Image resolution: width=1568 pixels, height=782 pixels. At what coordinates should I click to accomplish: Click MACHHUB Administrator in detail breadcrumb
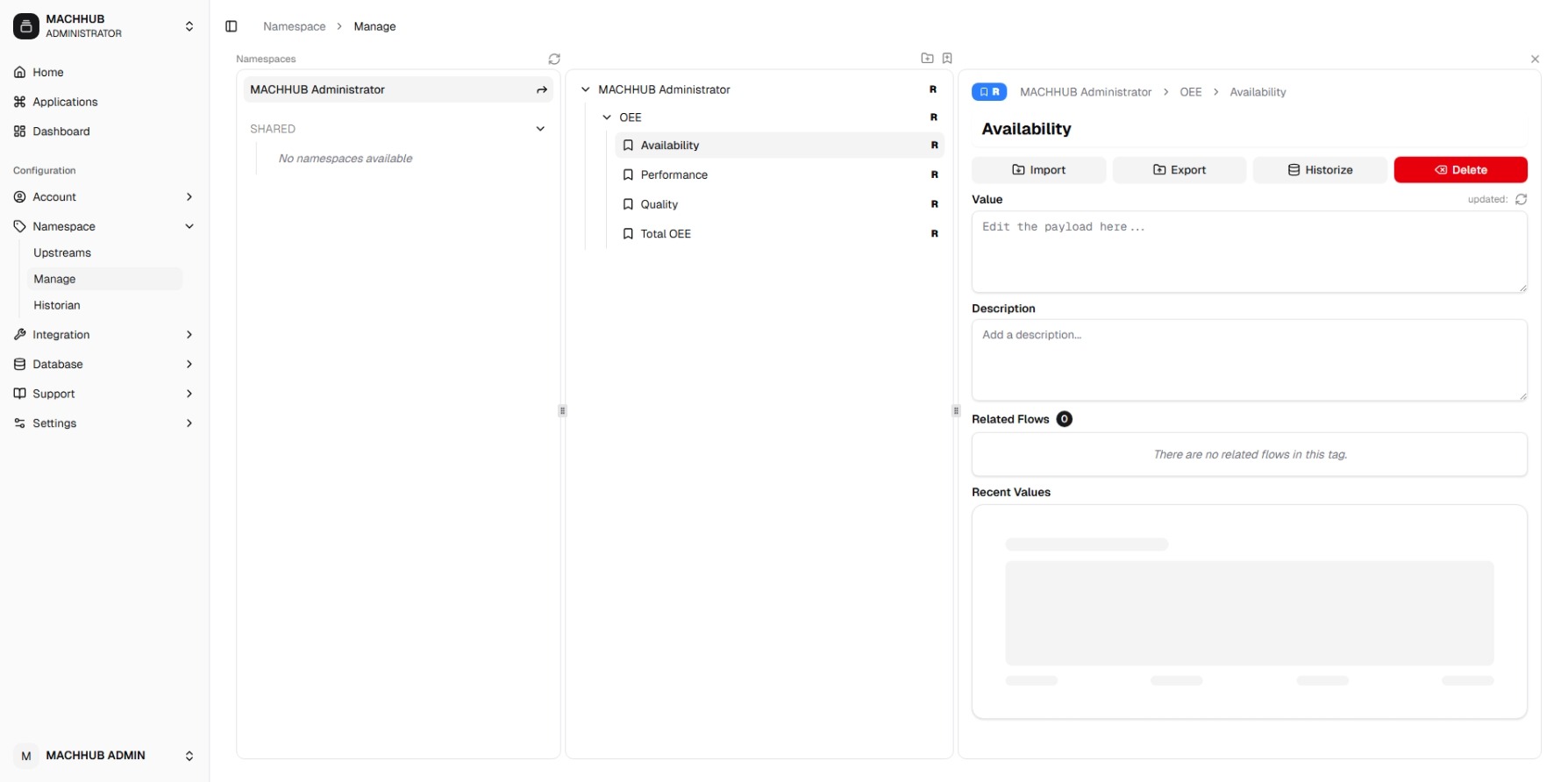tap(1086, 92)
